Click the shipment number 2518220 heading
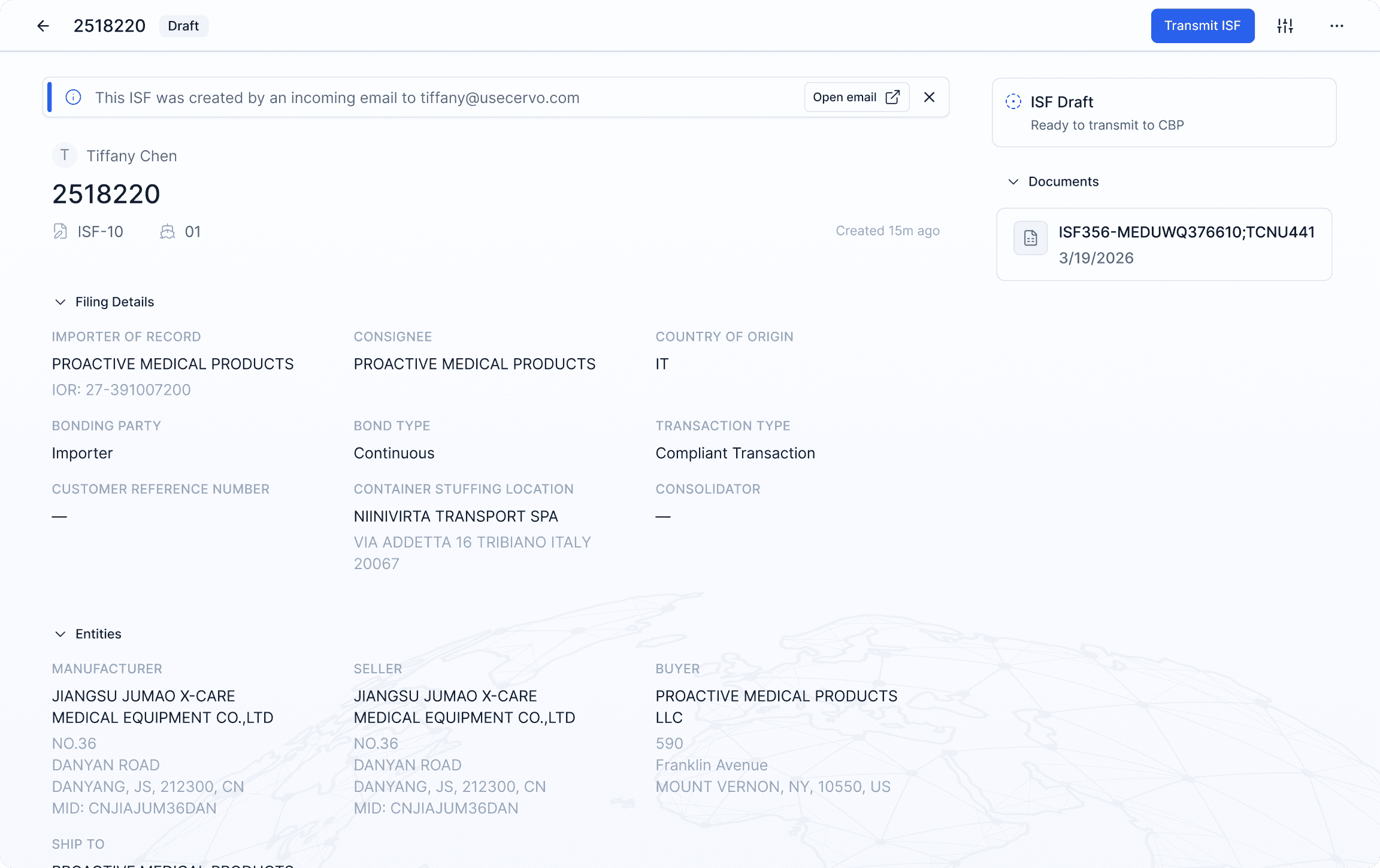The width and height of the screenshot is (1380, 868). tap(106, 193)
